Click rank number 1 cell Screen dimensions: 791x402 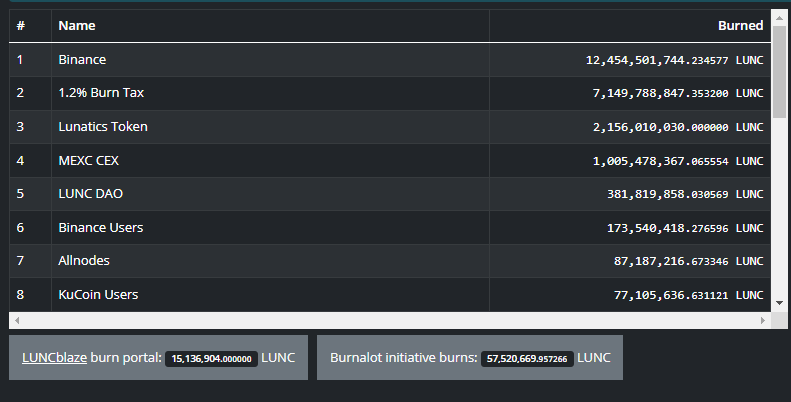[30, 60]
